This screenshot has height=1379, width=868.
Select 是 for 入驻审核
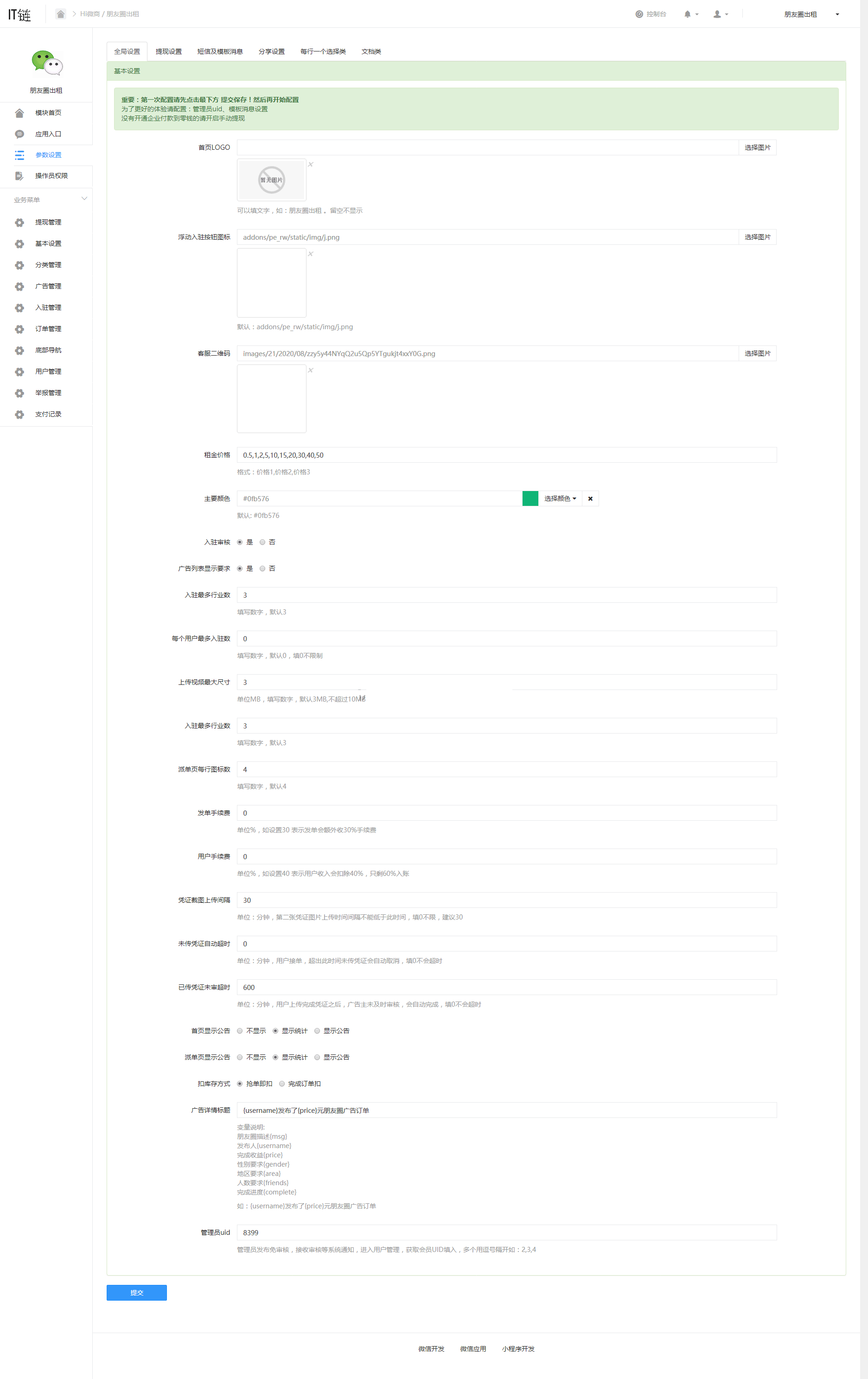point(240,543)
